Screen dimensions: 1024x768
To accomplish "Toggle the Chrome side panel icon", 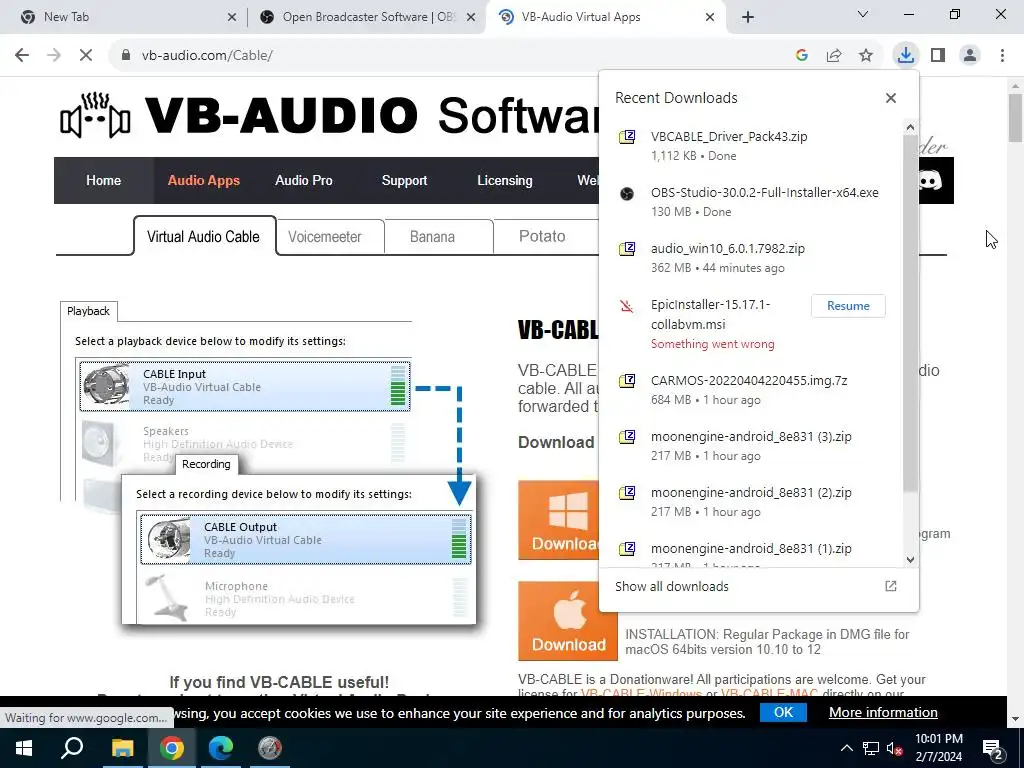I will click(x=938, y=55).
